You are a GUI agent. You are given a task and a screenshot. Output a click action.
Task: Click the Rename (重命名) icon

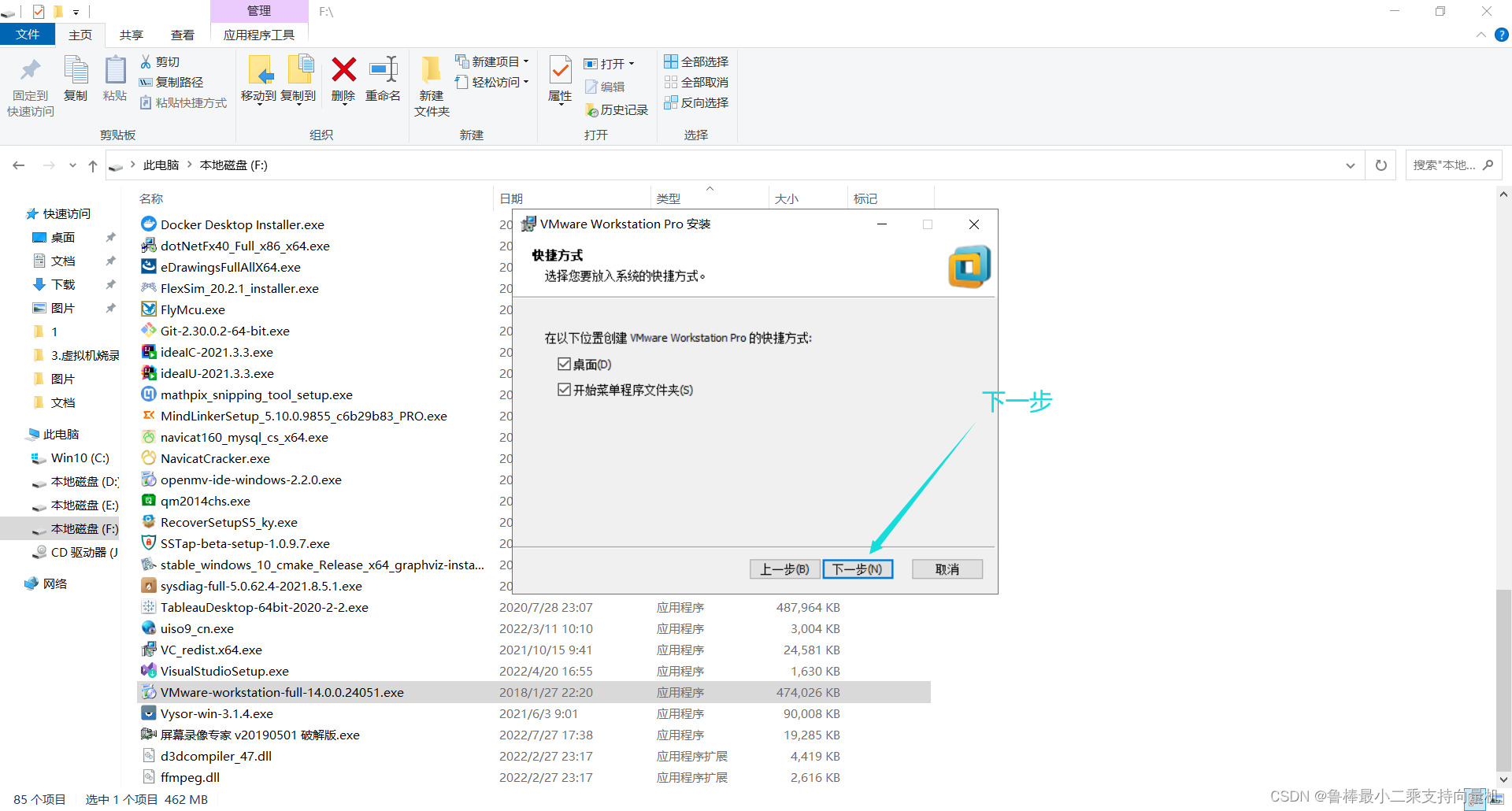click(x=384, y=69)
